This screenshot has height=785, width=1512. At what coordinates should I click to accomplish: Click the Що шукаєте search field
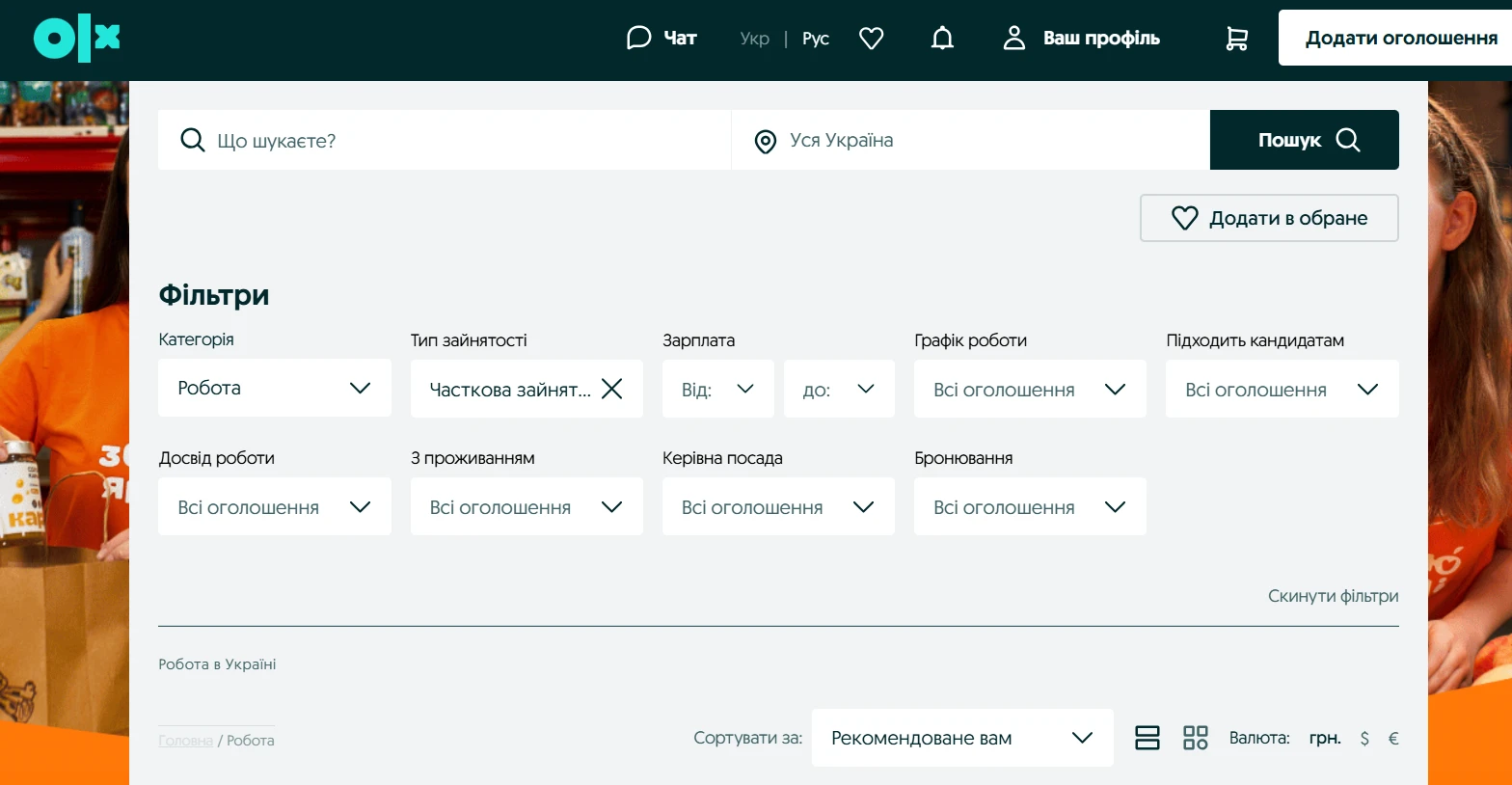click(445, 140)
